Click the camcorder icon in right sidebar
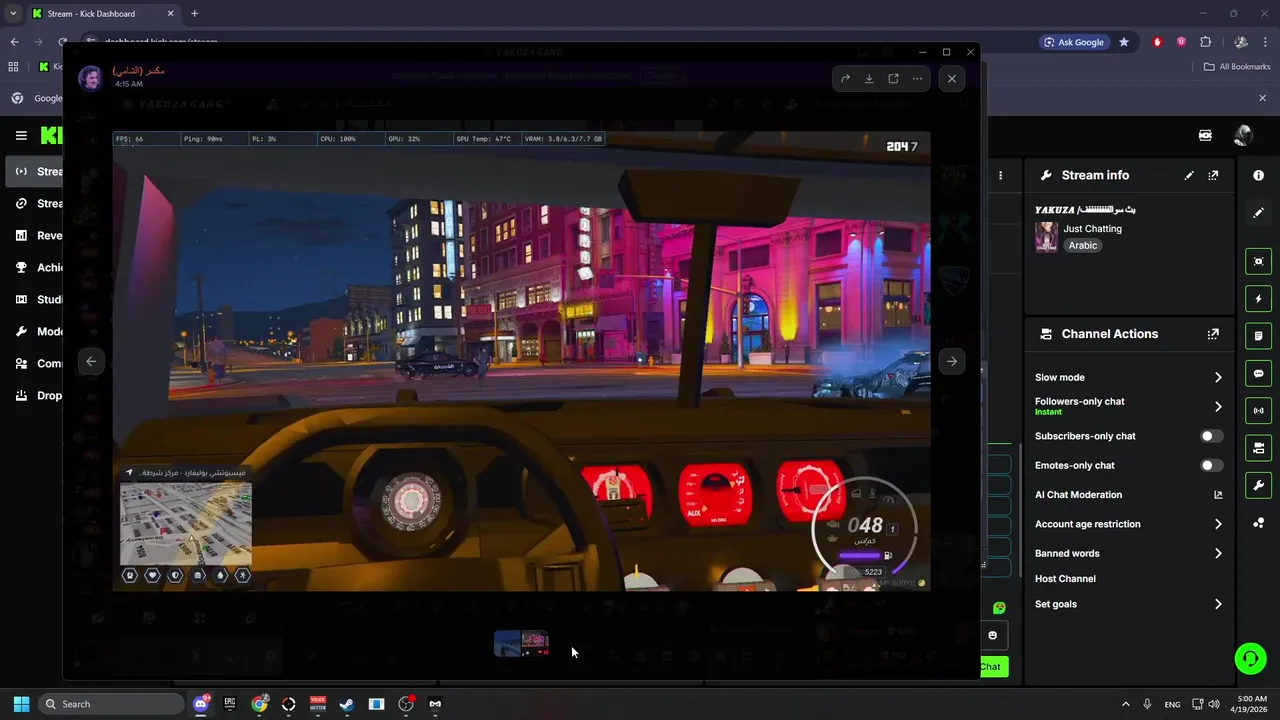This screenshot has width=1280, height=720. [x=1258, y=448]
